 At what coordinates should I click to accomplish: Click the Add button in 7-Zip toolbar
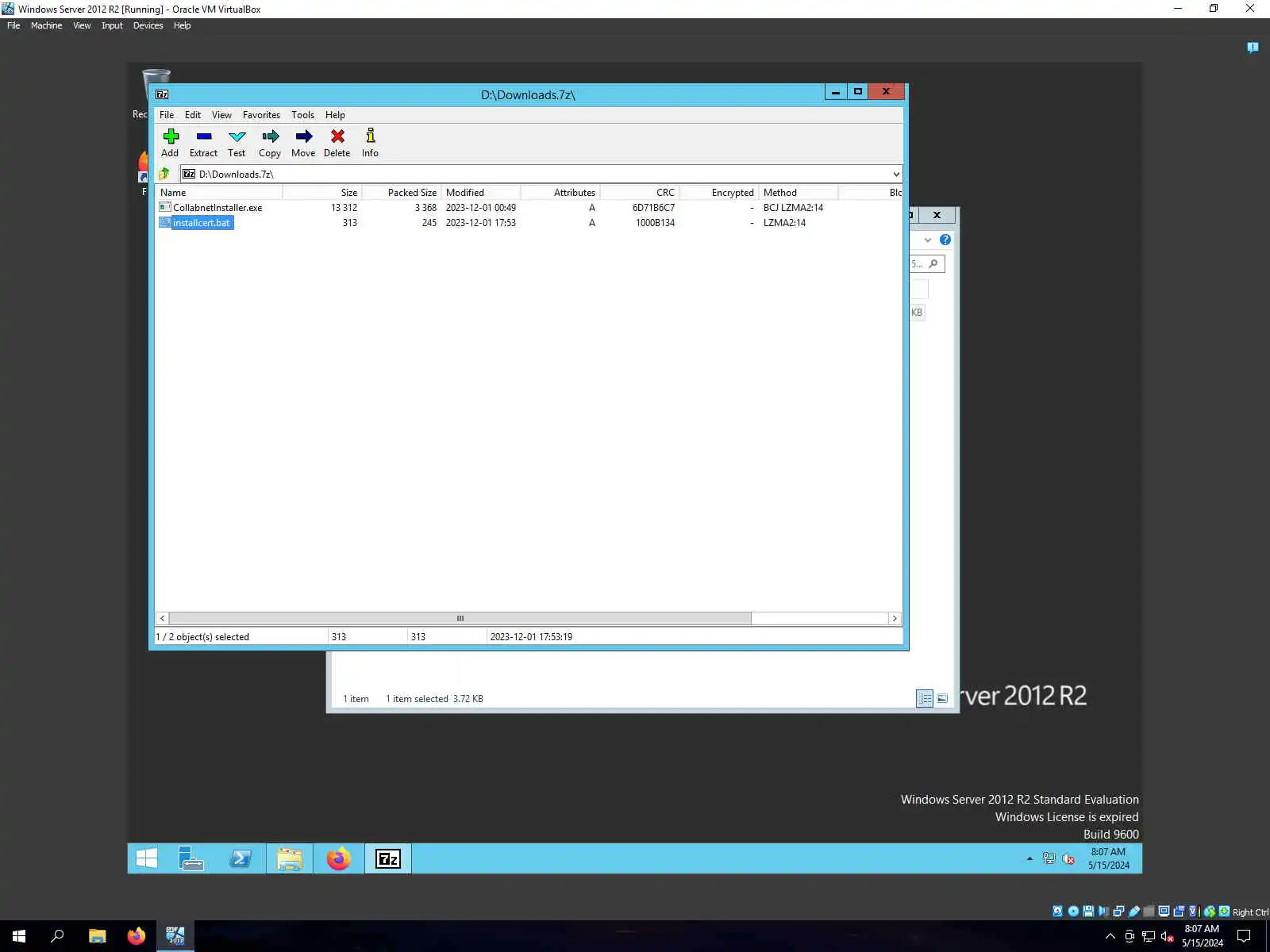tap(170, 143)
